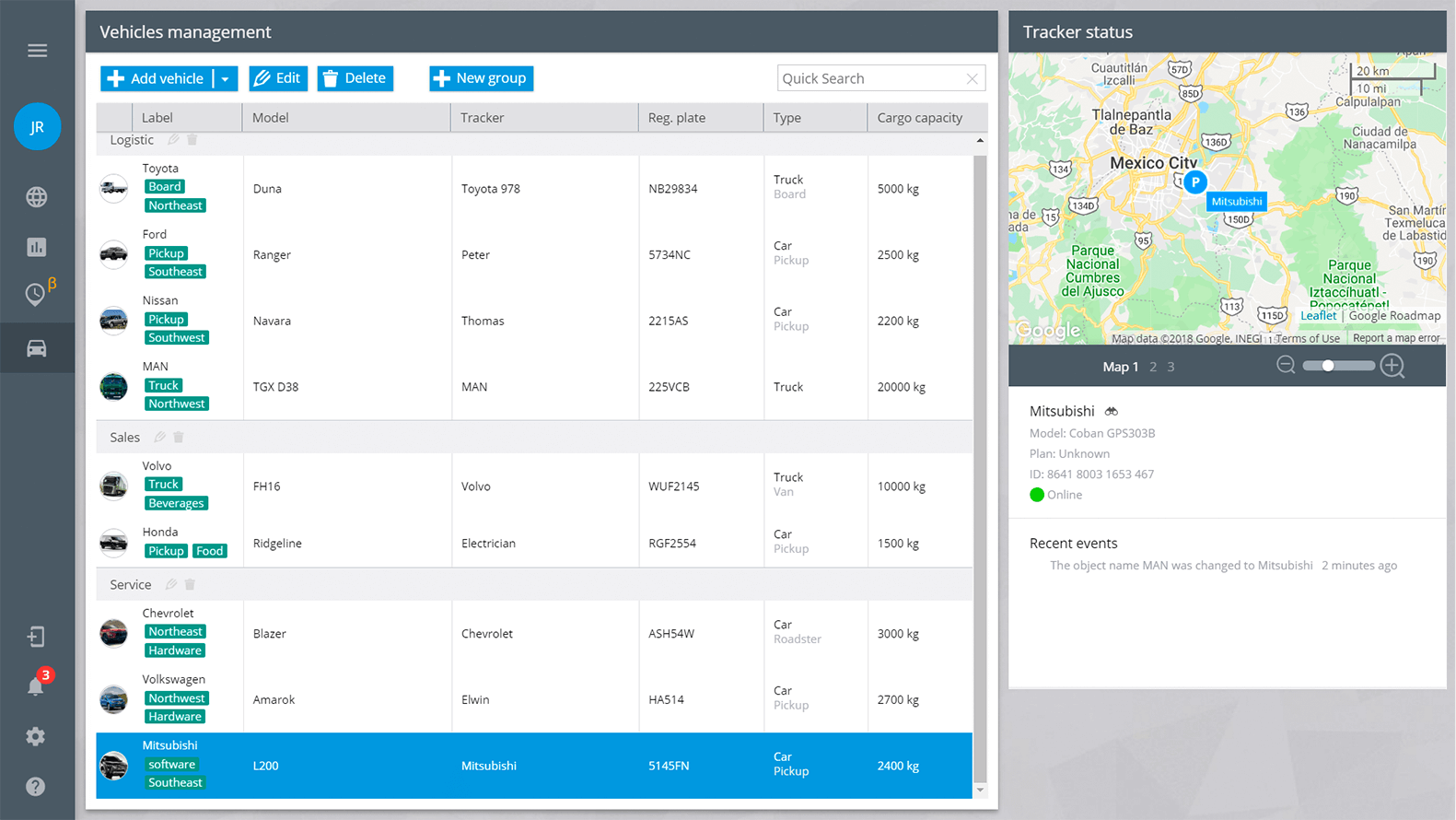Click the binoculars icon next to Mitsubishi

[x=1112, y=412]
